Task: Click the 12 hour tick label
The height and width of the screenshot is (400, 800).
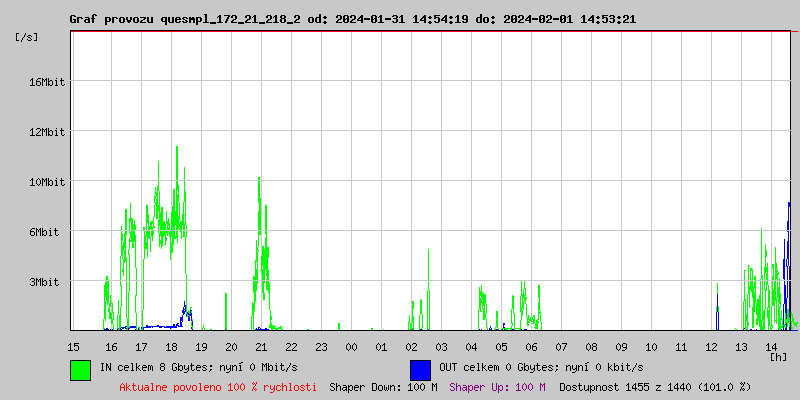Action: point(711,347)
